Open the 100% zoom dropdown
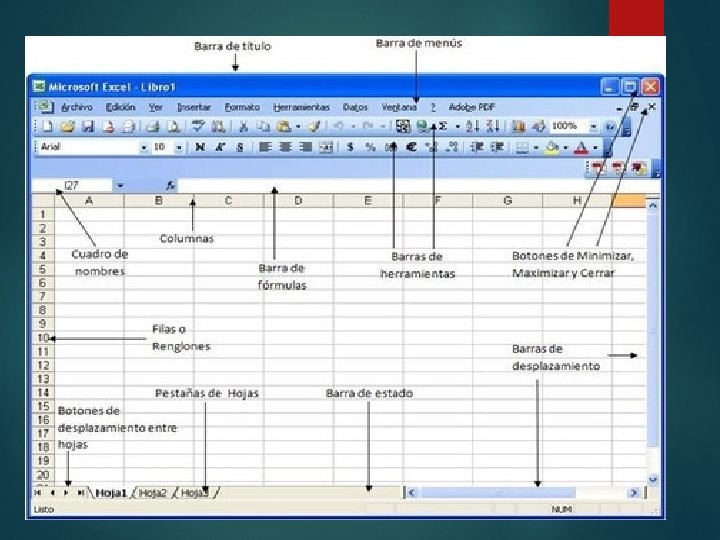This screenshot has height=540, width=720. pos(593,126)
